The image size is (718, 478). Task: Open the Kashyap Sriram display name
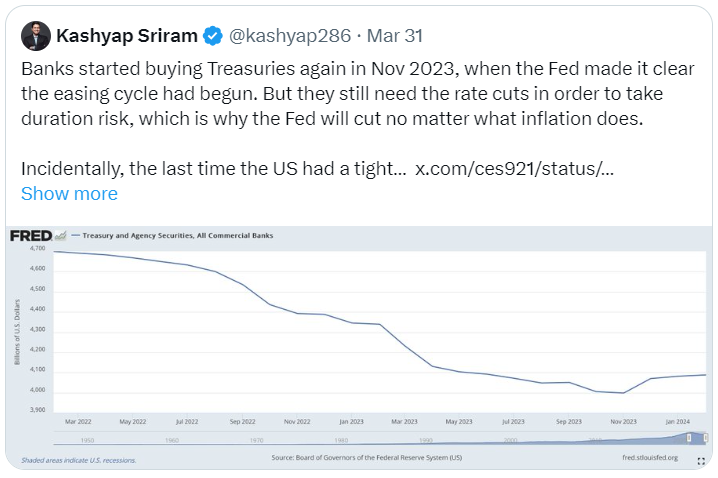[x=127, y=36]
